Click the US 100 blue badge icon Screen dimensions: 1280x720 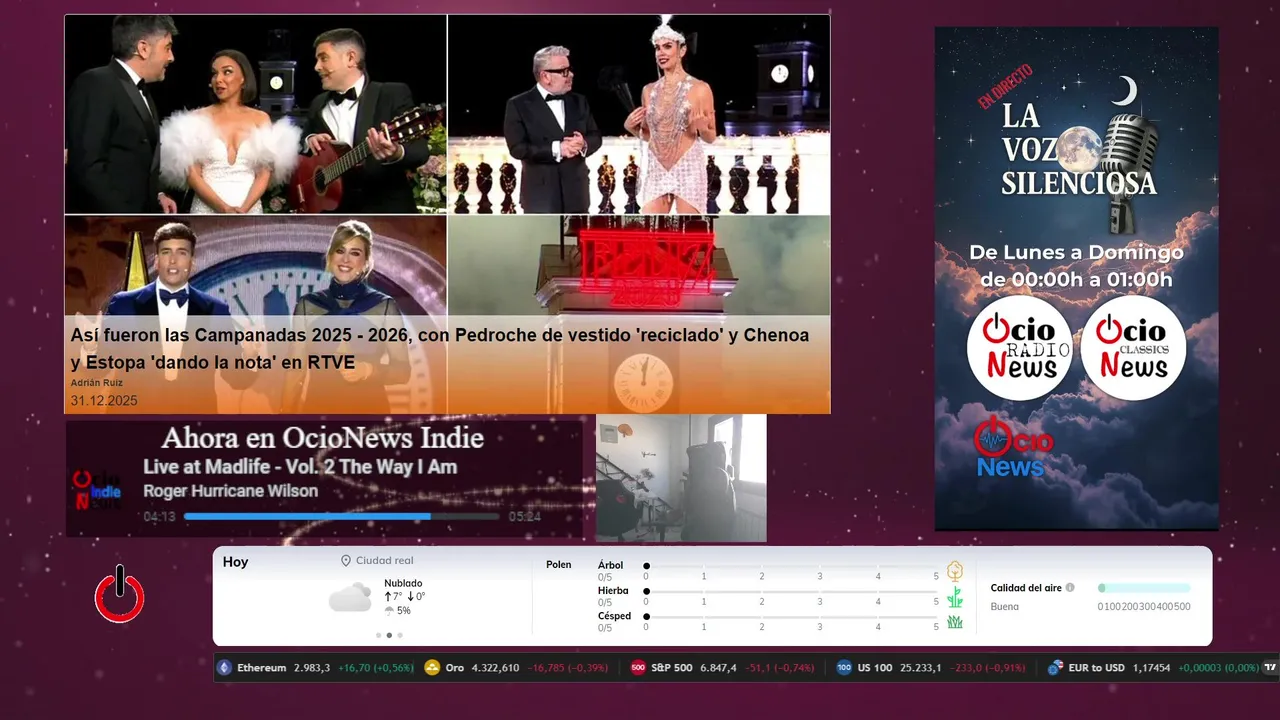[x=844, y=668]
